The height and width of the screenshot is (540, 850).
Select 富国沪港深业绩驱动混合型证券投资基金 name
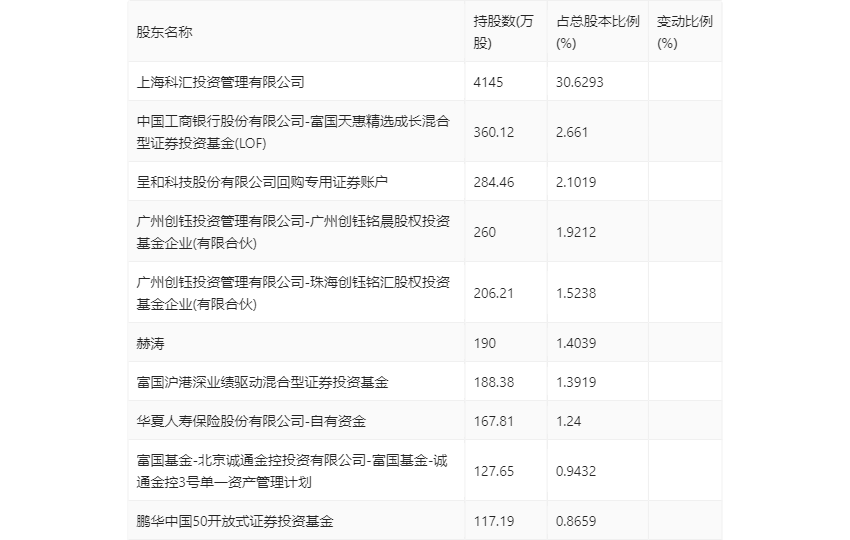[262, 382]
